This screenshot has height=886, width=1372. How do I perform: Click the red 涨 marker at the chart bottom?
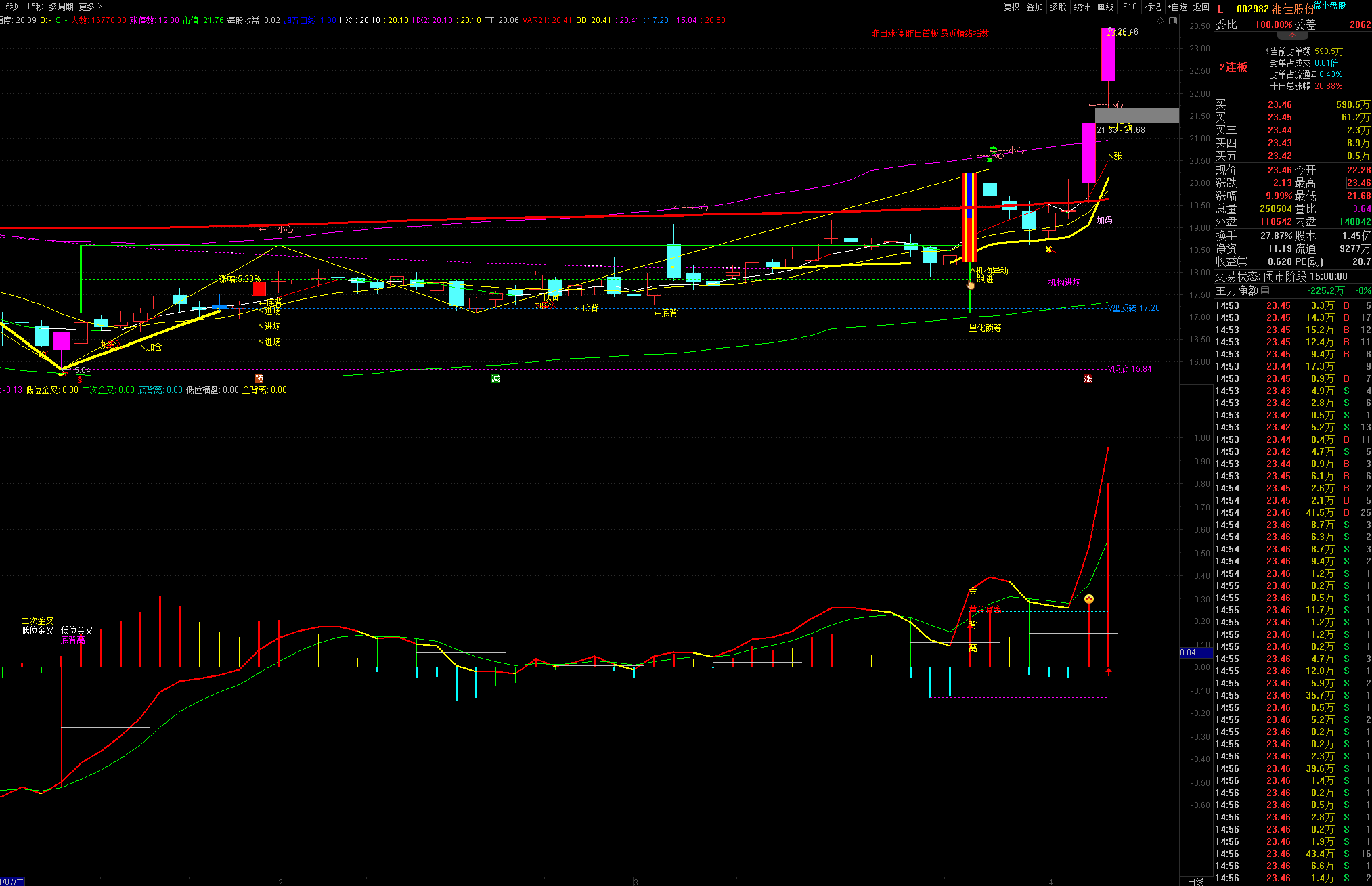1088,378
